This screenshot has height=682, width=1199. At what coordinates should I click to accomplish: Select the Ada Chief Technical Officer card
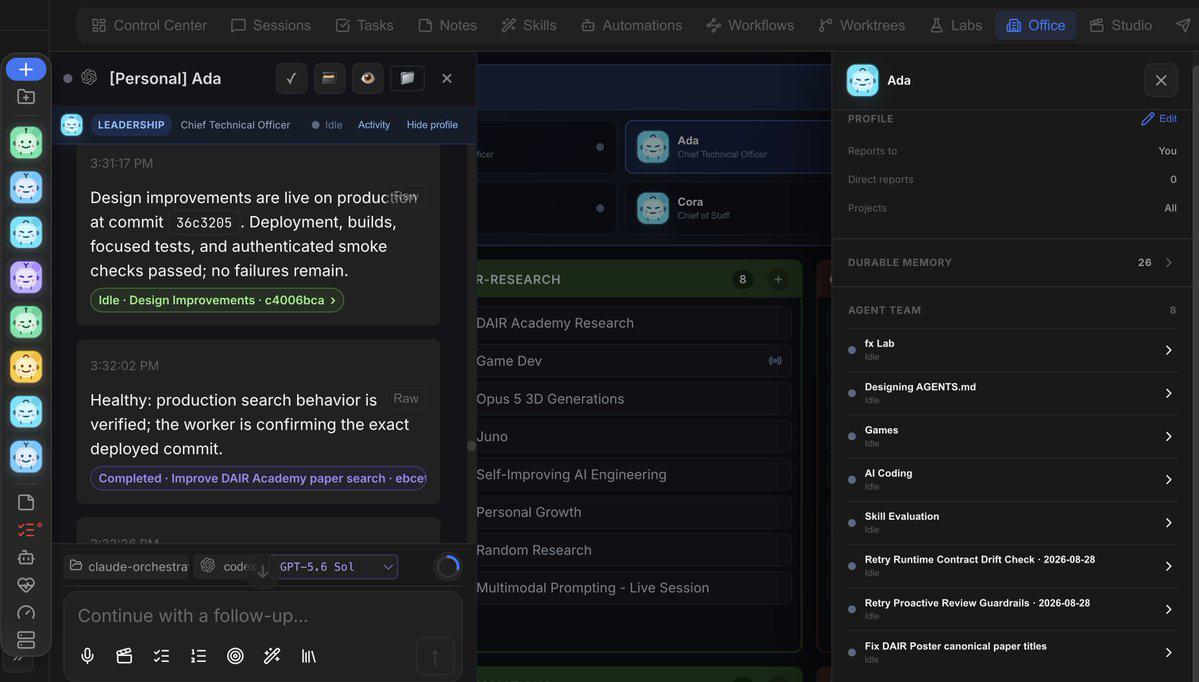(x=728, y=147)
